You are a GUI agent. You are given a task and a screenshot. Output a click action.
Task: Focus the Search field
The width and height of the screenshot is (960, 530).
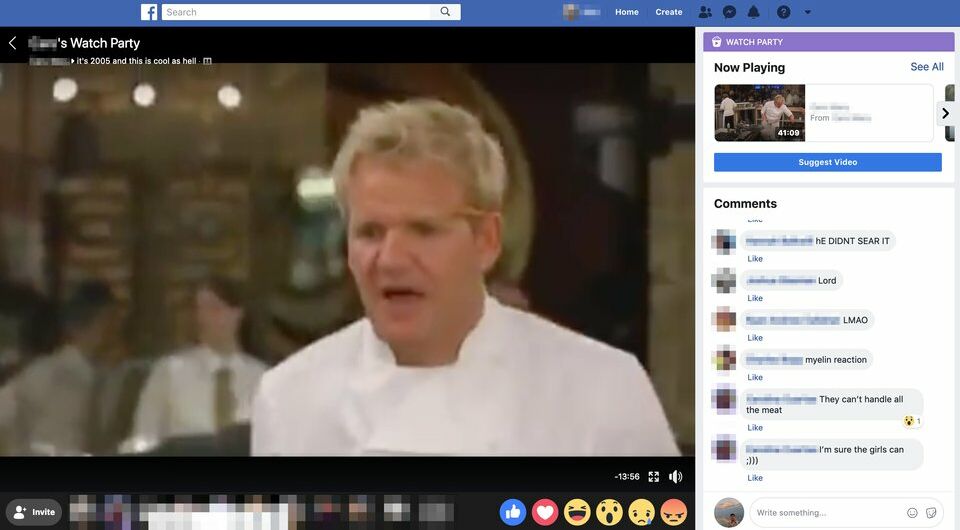[297, 12]
